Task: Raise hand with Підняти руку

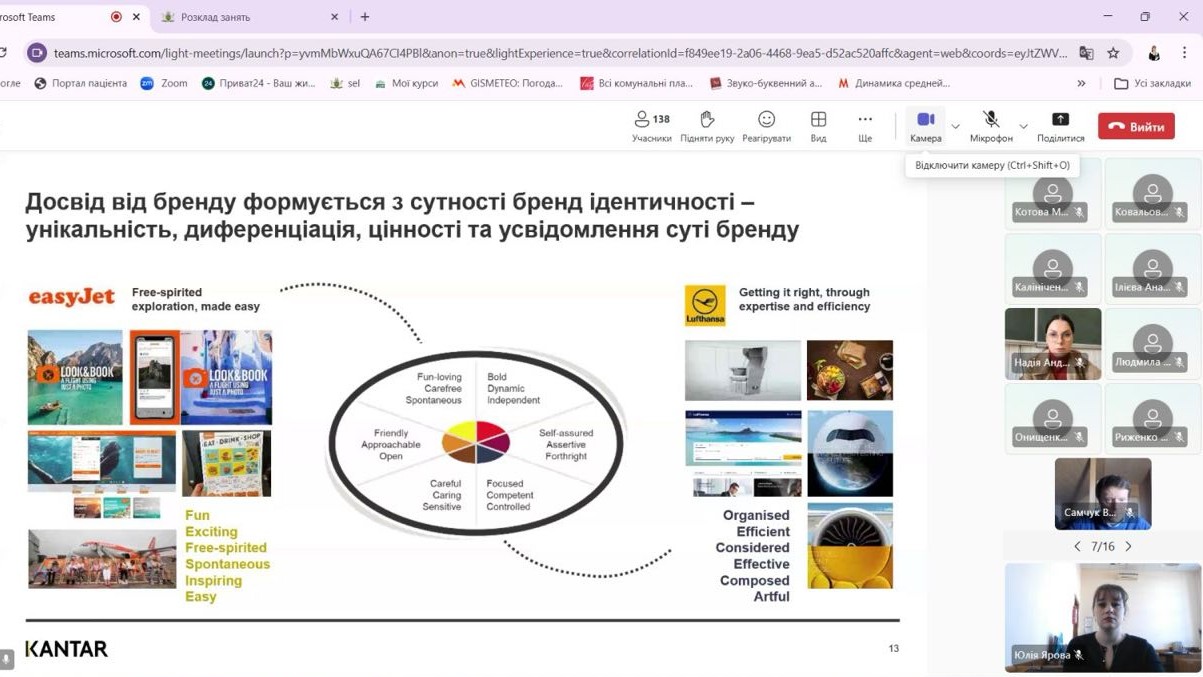Action: click(707, 126)
